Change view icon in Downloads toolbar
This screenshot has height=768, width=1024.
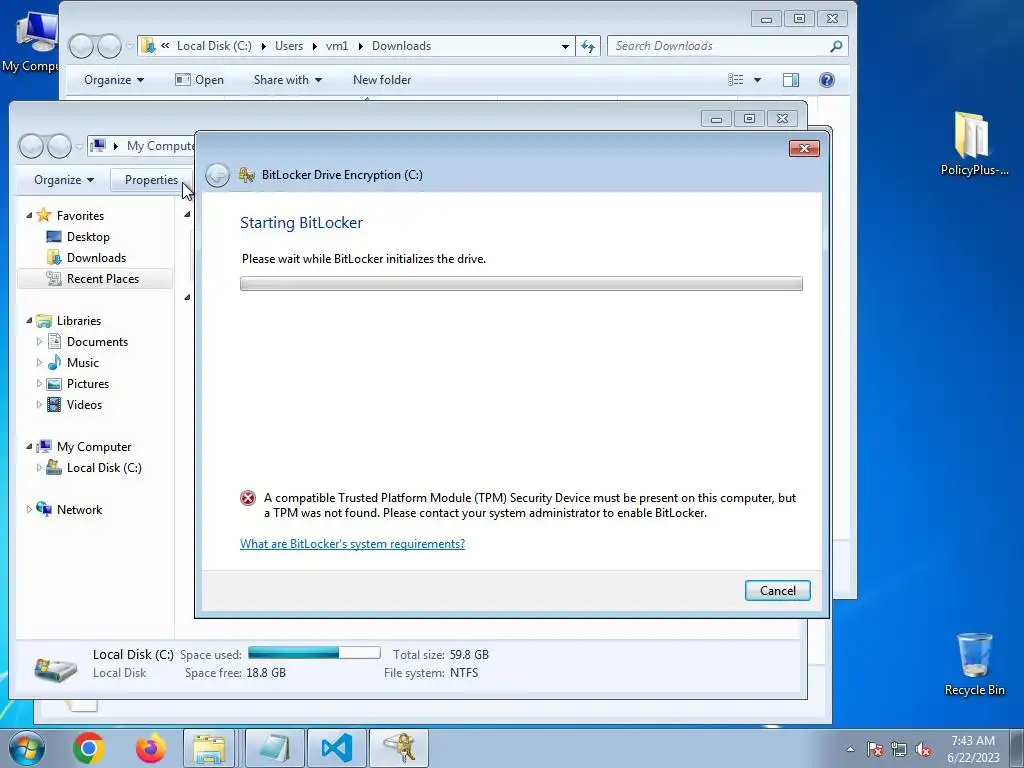(736, 80)
